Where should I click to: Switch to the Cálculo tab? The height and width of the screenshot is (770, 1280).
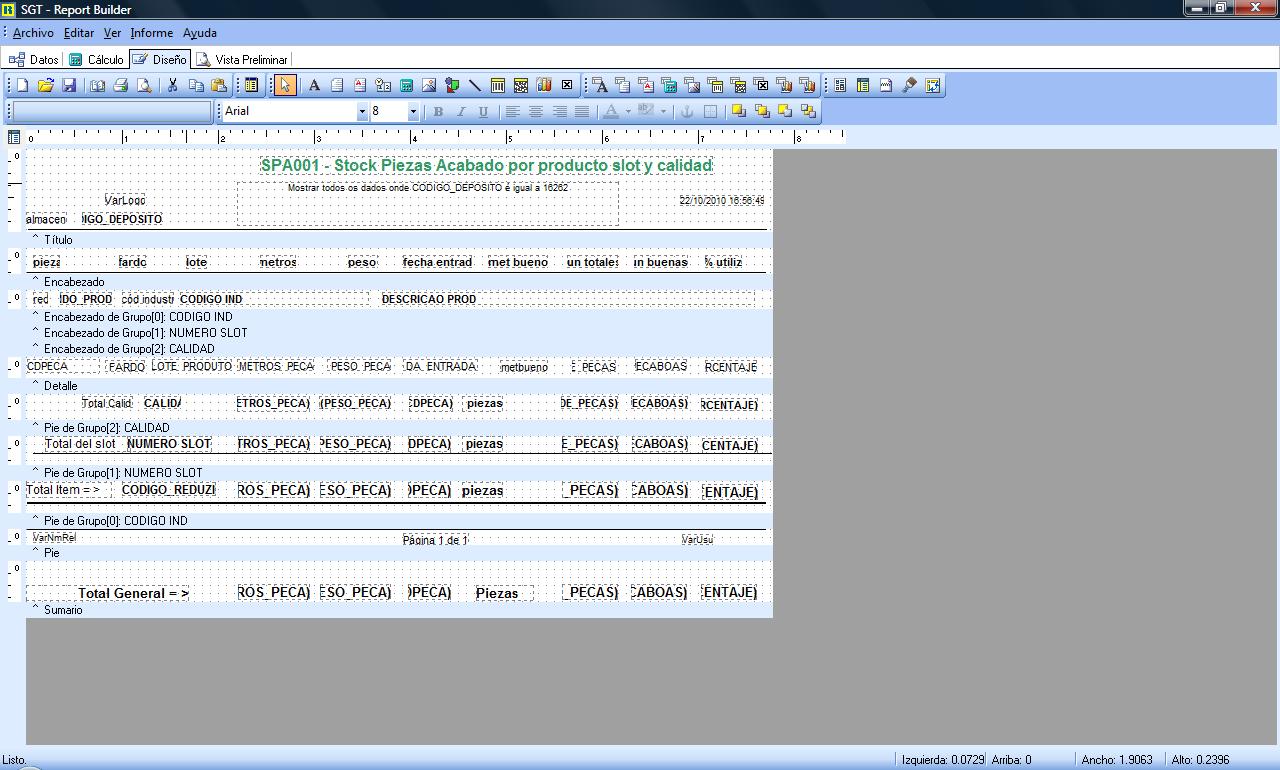tap(97, 60)
